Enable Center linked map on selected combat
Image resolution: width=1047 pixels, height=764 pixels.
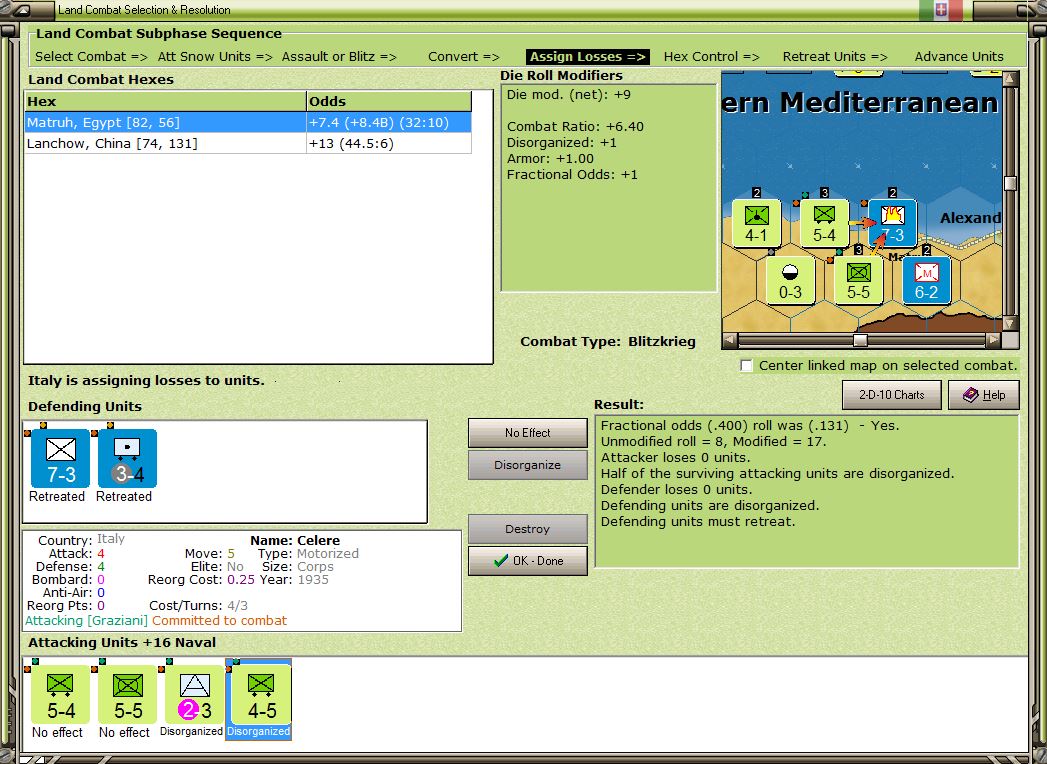[747, 365]
